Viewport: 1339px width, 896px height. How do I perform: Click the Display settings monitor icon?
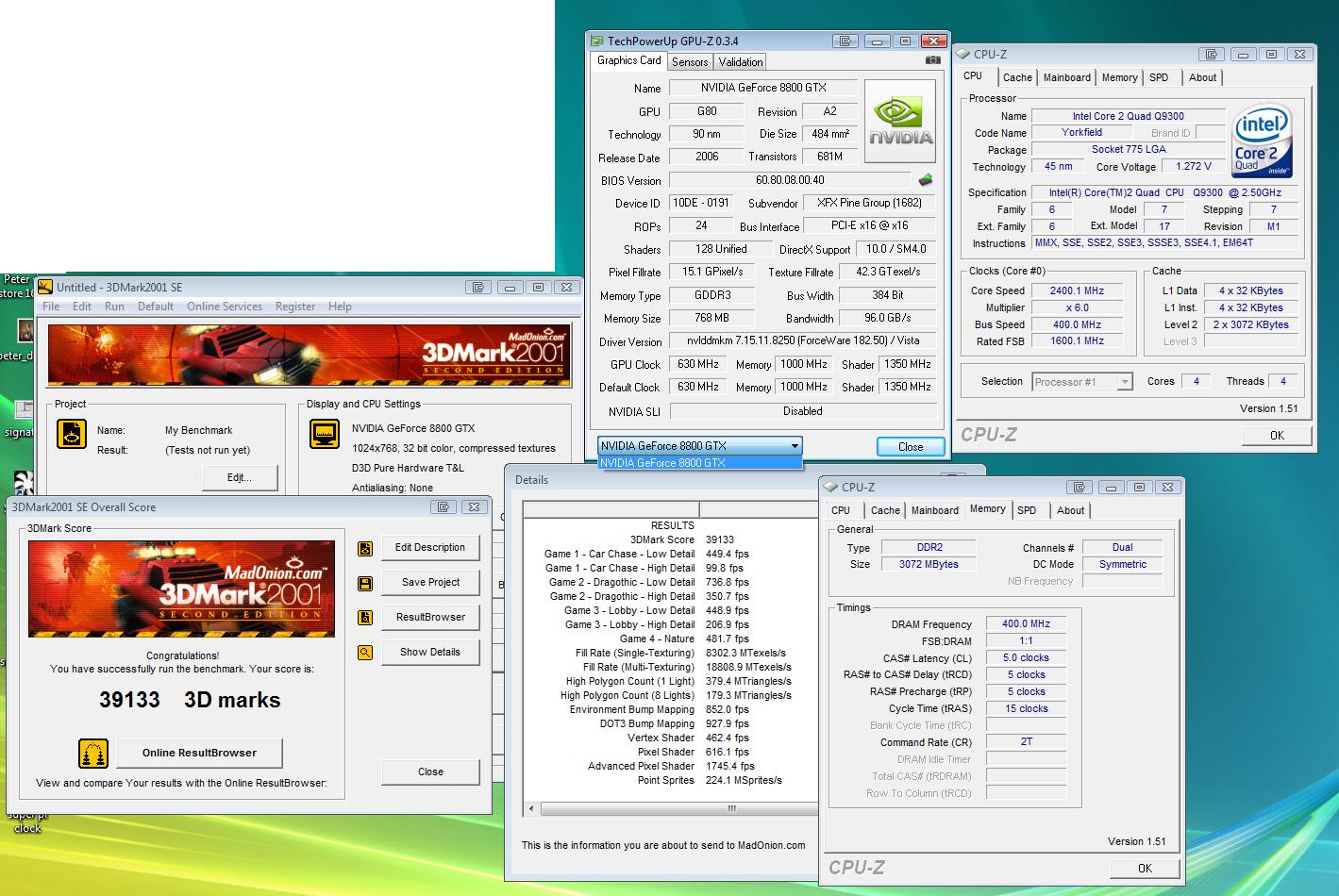pyautogui.click(x=325, y=433)
